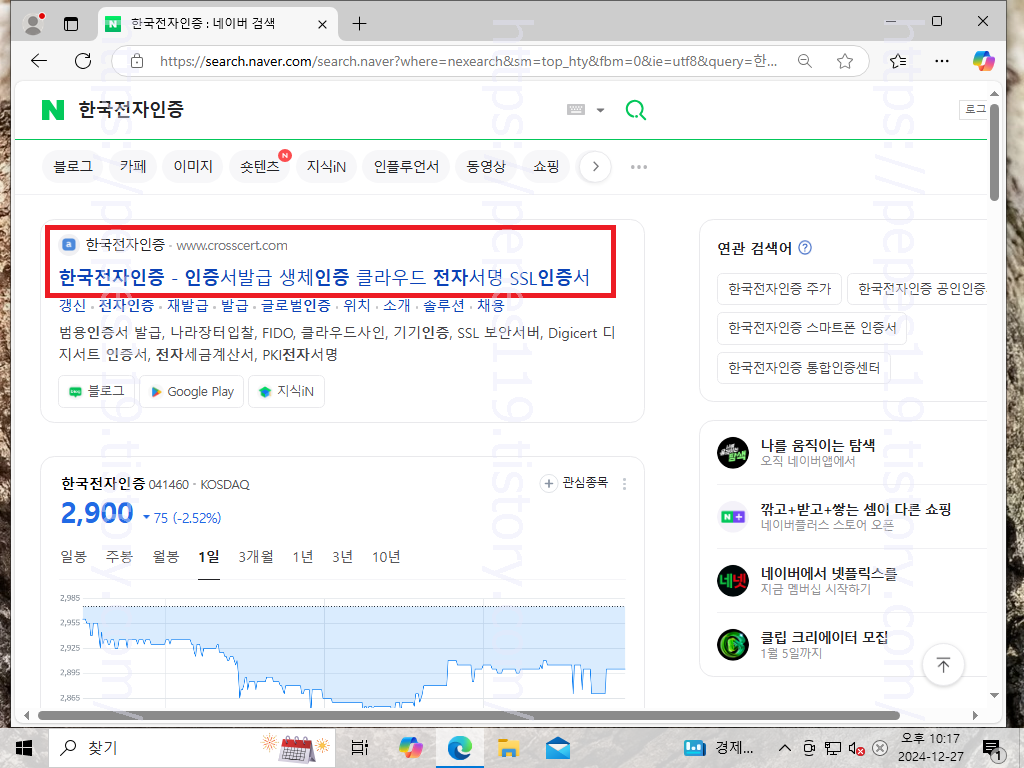The width and height of the screenshot is (1024, 768).
Task: Switch stock chart to 주봉
Action: coord(120,557)
